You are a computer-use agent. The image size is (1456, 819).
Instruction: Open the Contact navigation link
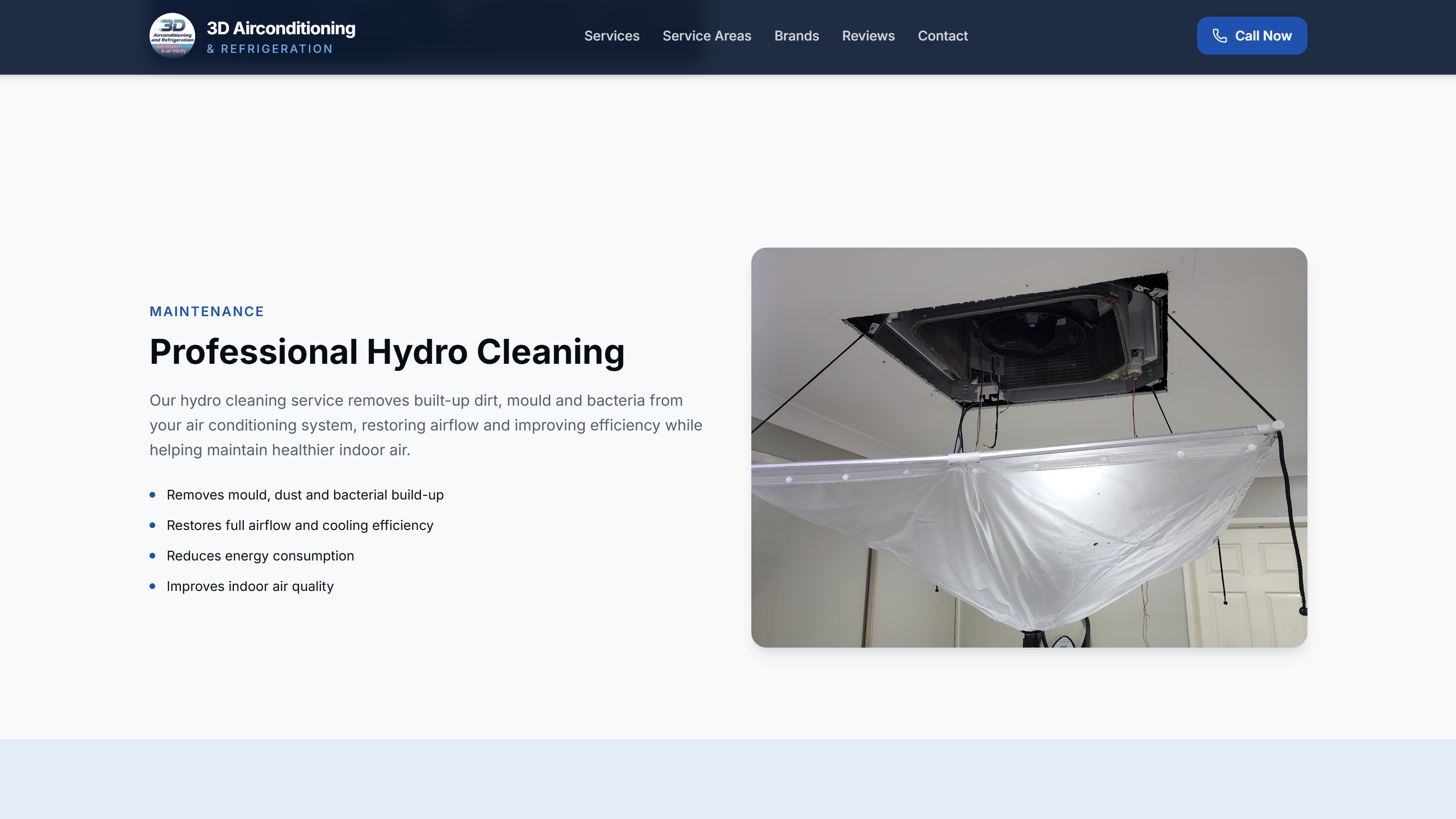click(942, 36)
